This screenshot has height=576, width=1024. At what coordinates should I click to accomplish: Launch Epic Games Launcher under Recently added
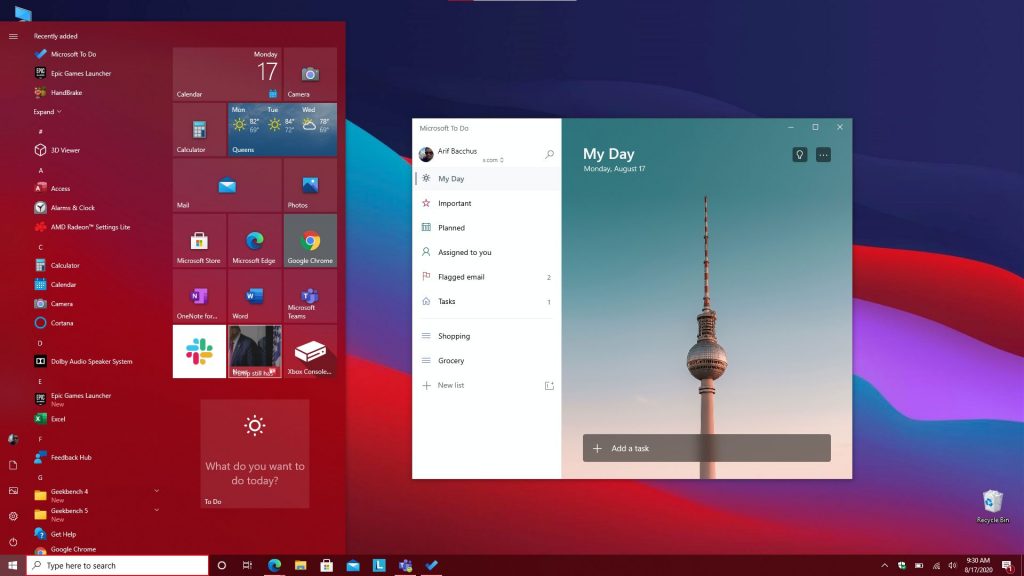[72, 73]
